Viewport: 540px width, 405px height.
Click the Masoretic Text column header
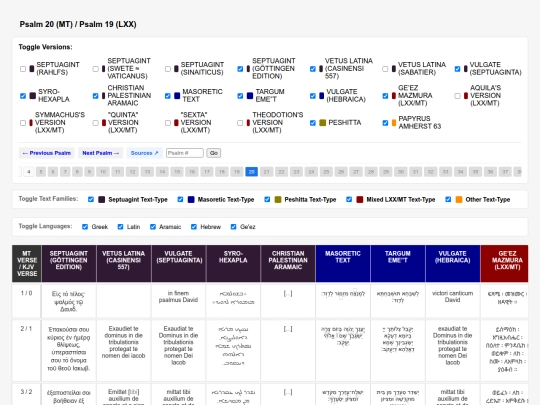pyautogui.click(x=343, y=264)
